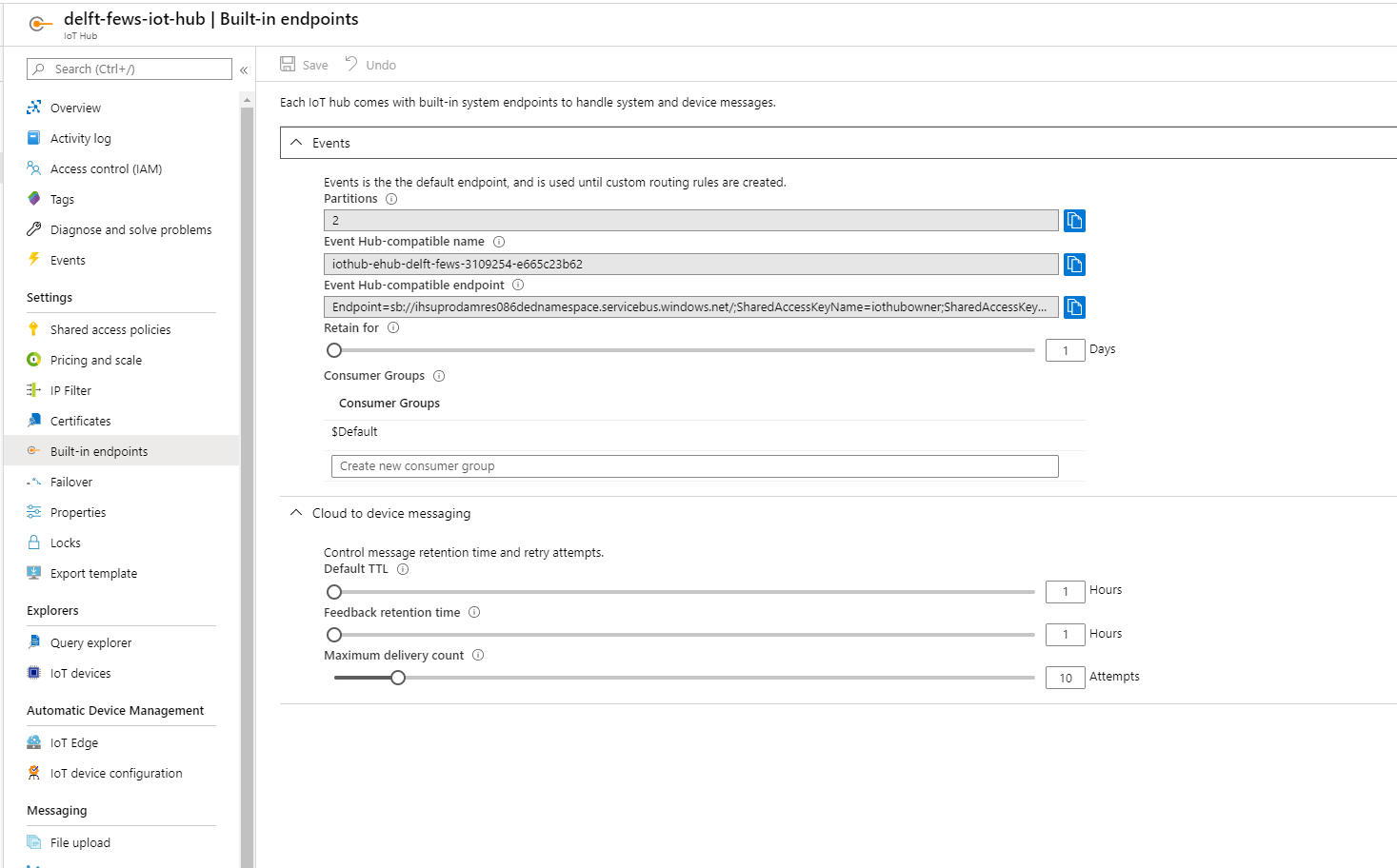
Task: Copy the Event Hub-compatible name
Action: pos(1074,265)
